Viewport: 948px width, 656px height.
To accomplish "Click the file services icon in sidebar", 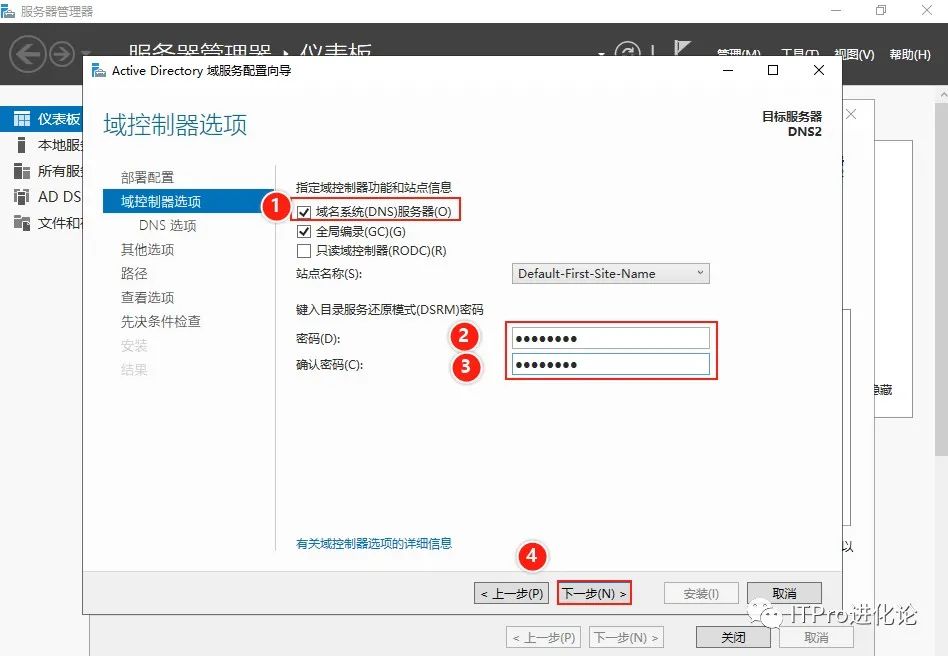I will point(22,222).
